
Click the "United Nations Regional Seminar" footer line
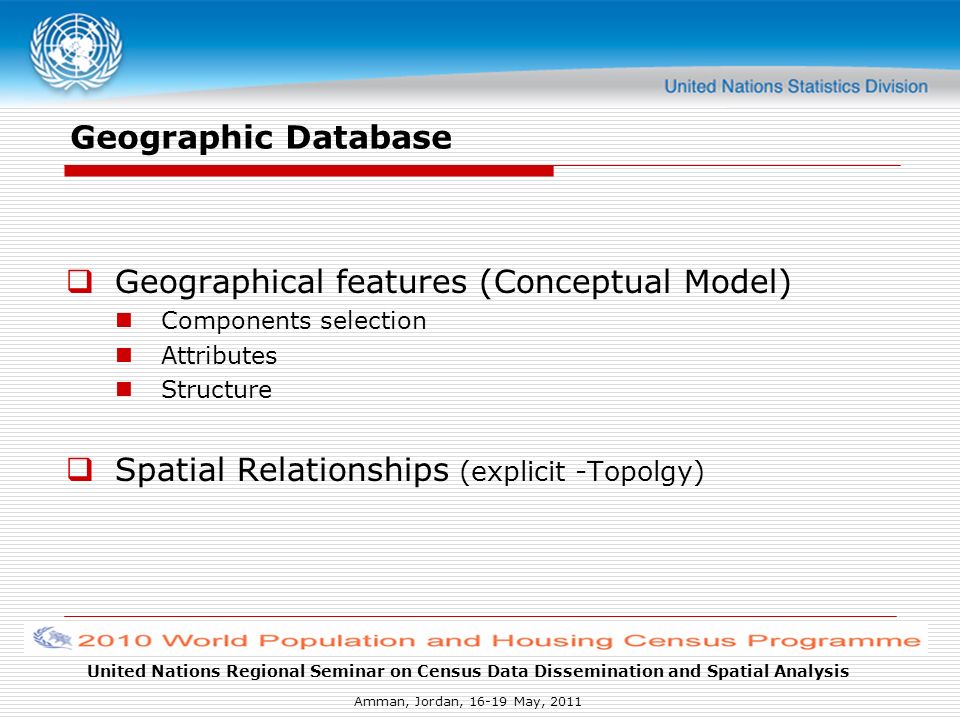[468, 671]
